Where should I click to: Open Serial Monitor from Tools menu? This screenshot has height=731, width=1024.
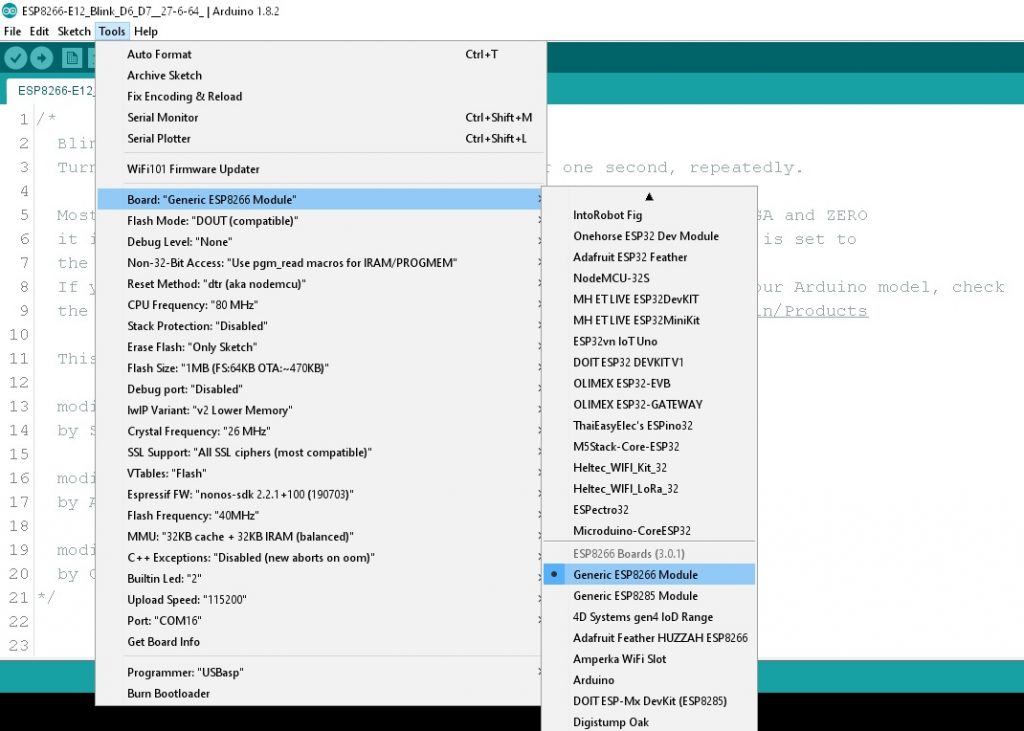320,118
